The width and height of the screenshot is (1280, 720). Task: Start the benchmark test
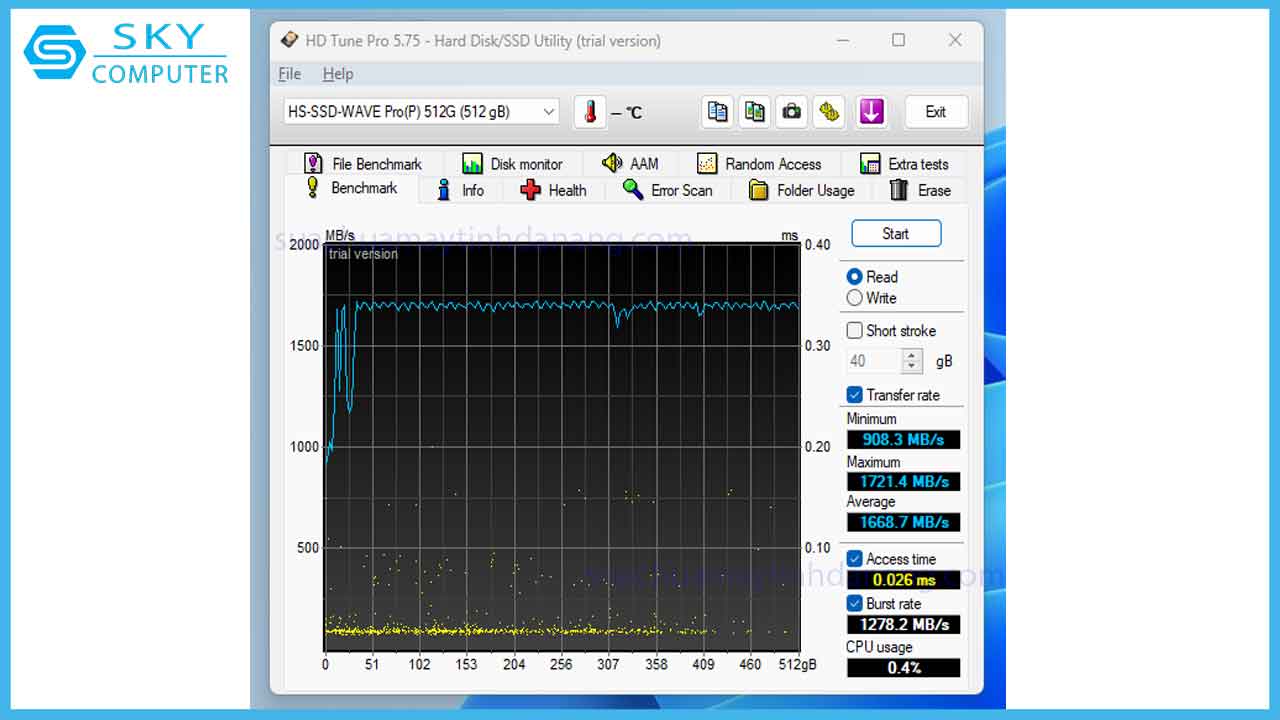click(896, 234)
